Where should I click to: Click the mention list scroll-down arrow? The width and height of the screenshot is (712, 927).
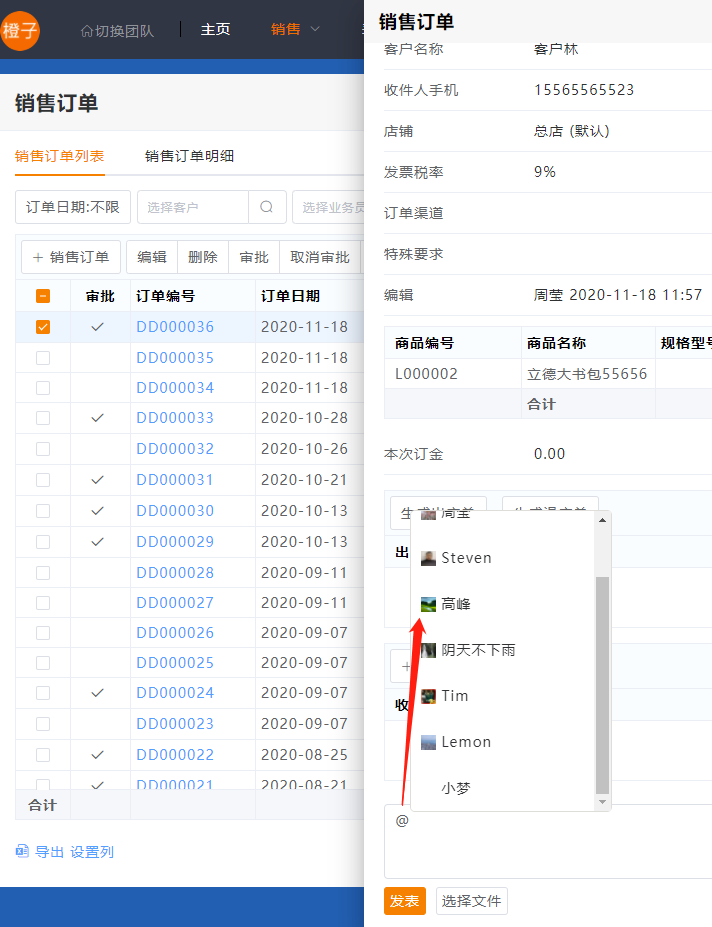click(x=602, y=802)
